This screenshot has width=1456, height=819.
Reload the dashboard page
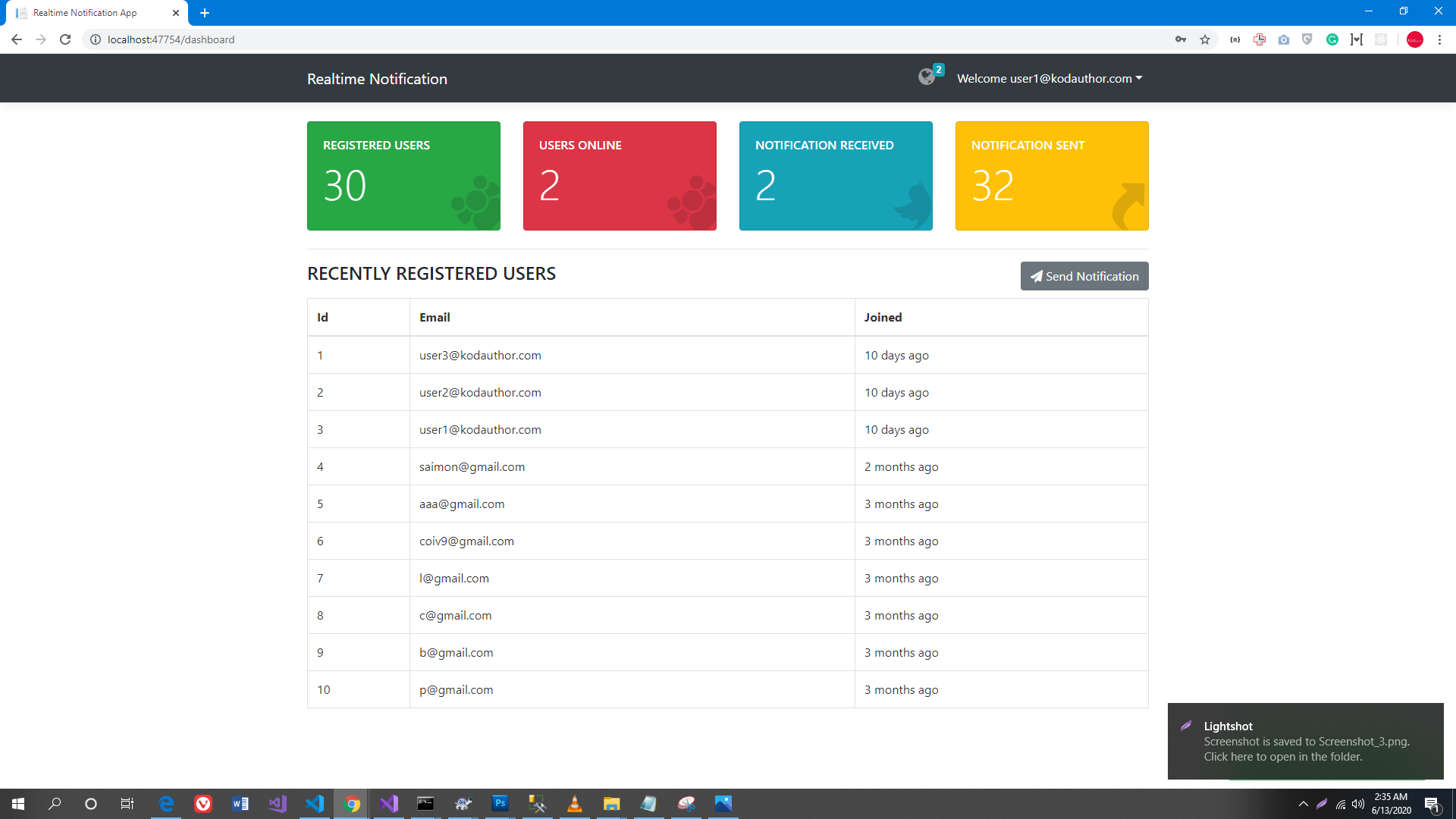click(x=65, y=39)
